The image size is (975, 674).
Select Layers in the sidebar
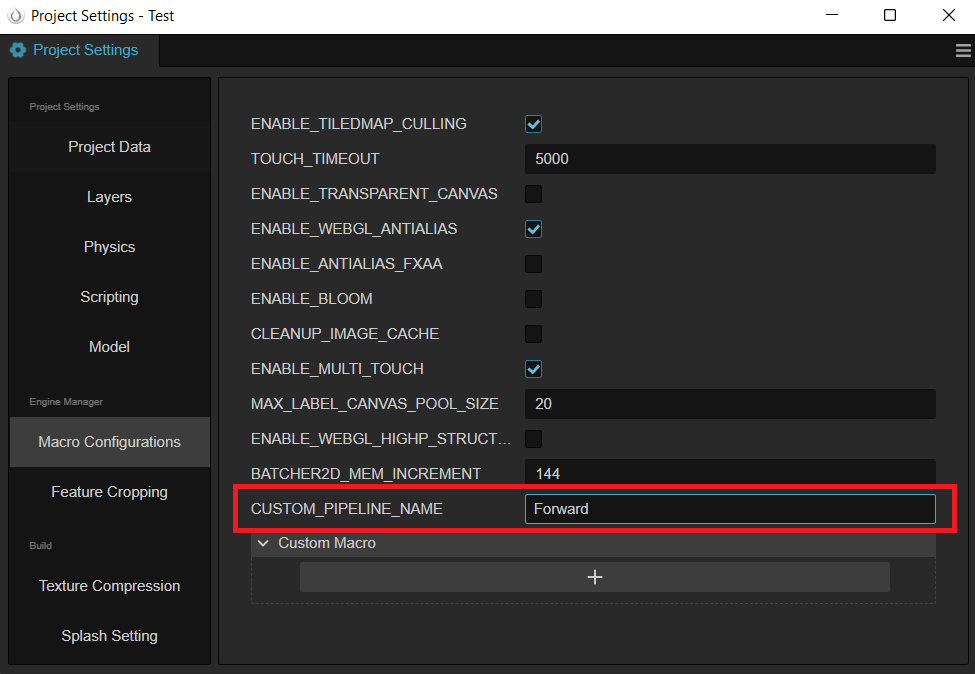tap(109, 197)
